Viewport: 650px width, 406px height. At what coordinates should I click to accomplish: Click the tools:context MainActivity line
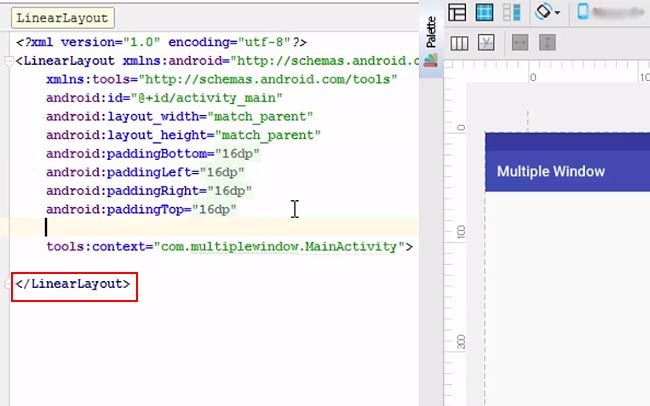230,247
